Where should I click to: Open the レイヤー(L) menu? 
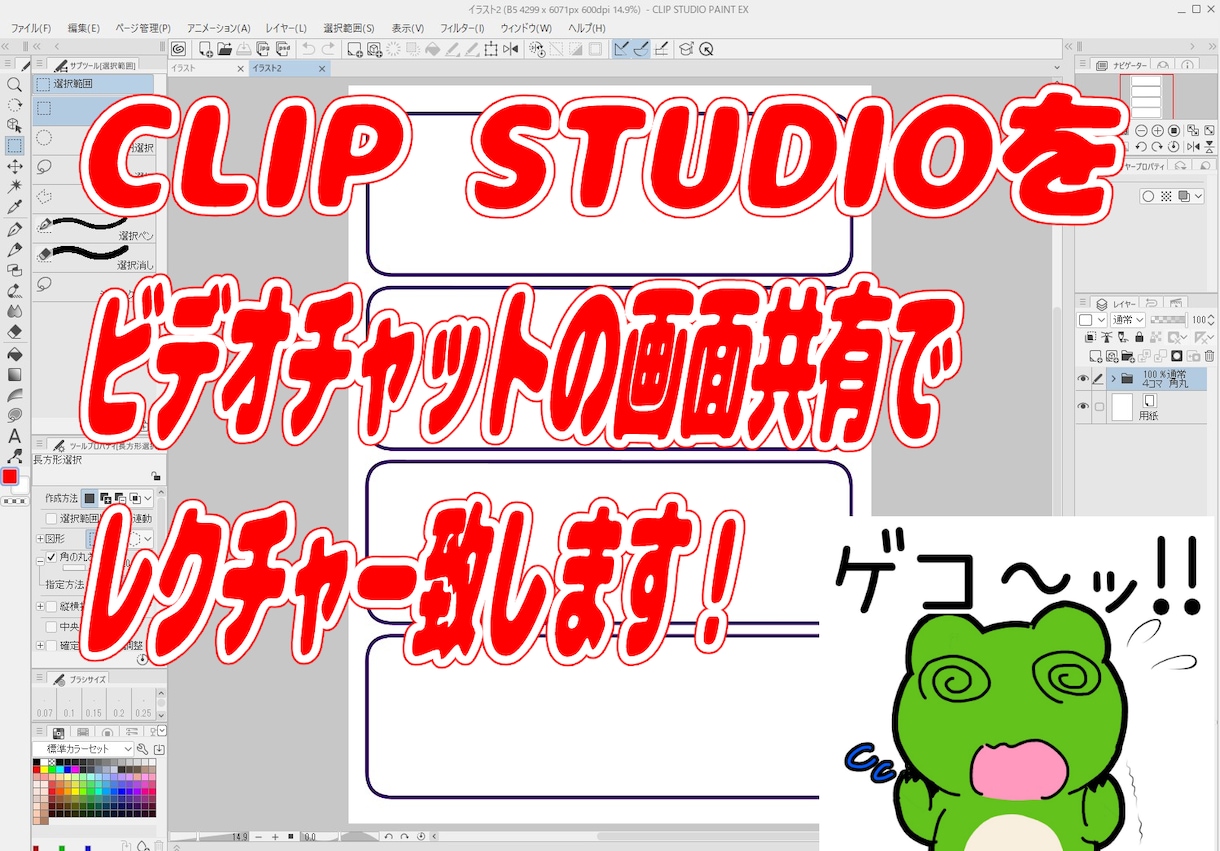click(x=286, y=28)
